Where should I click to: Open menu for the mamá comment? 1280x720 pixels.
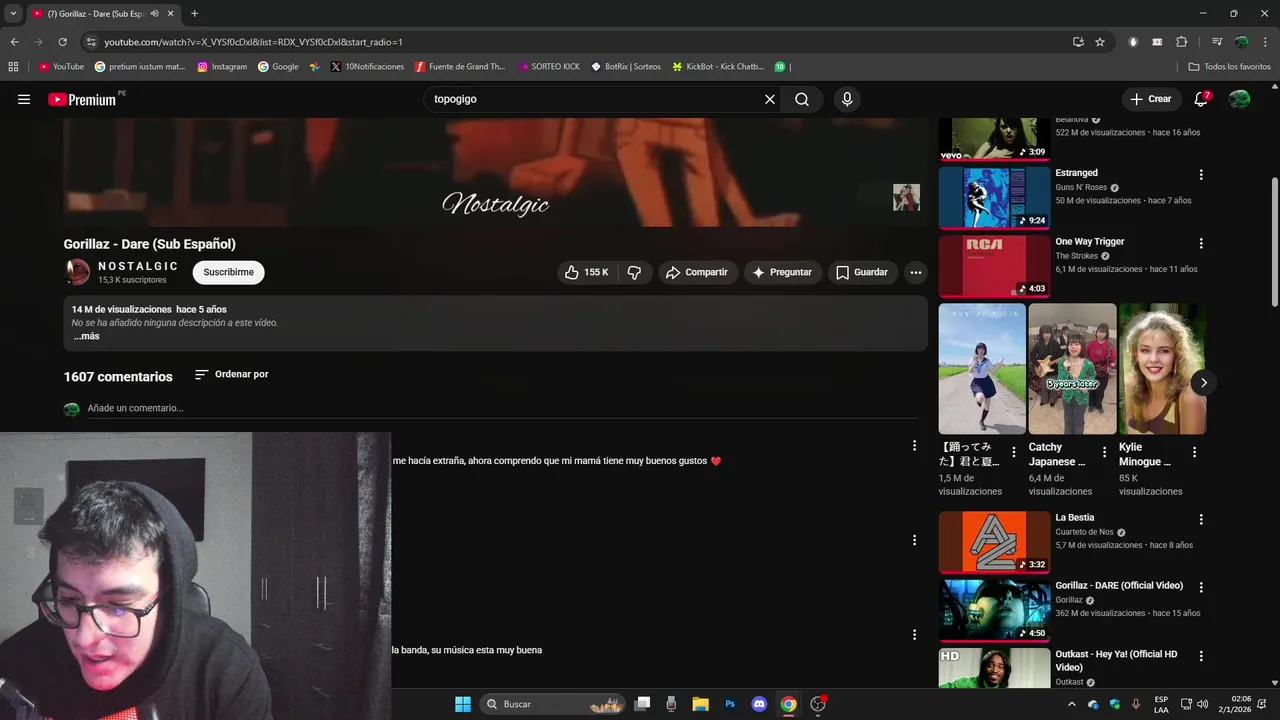pyautogui.click(x=914, y=445)
